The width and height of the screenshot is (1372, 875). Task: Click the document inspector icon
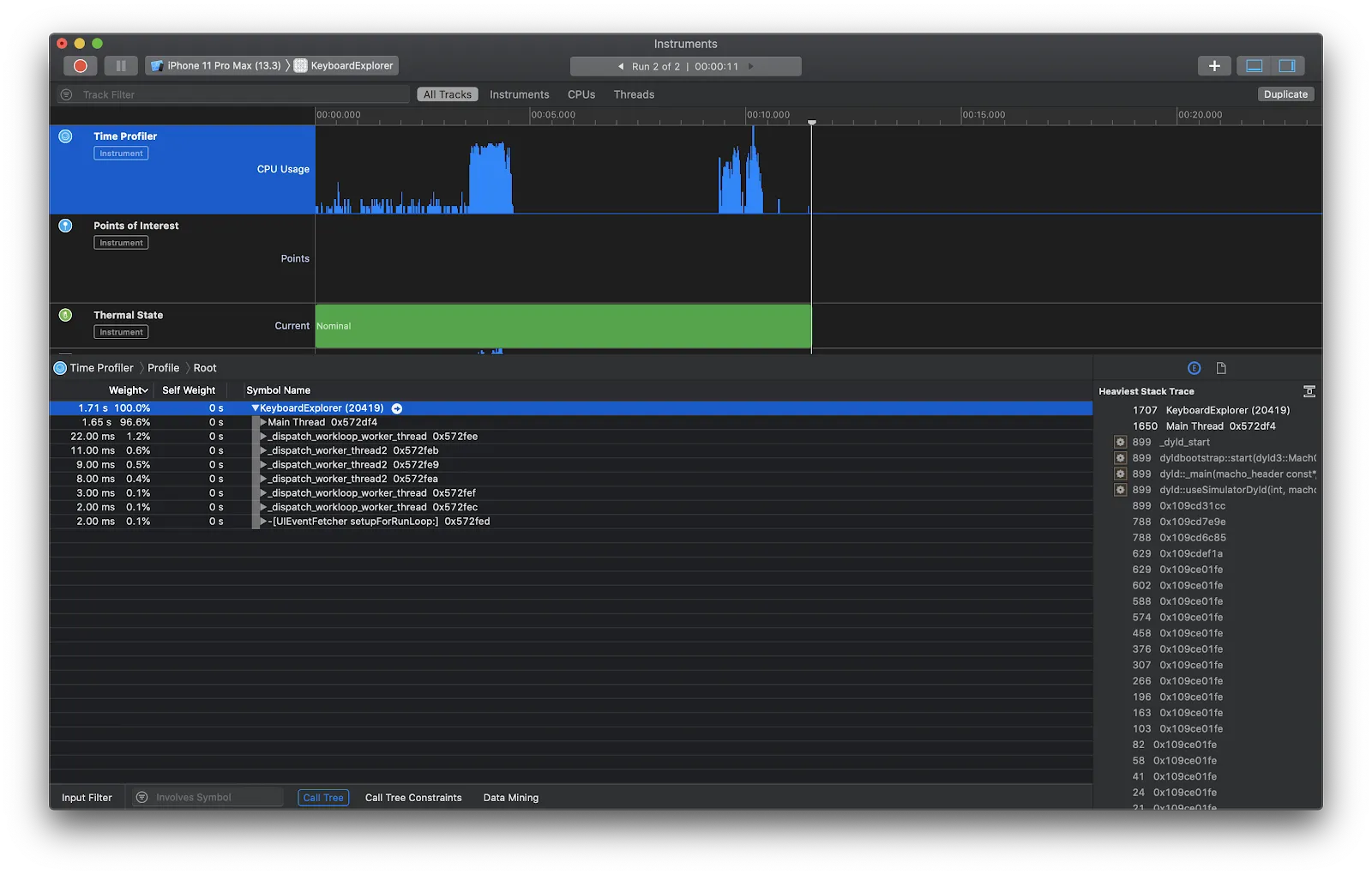pyautogui.click(x=1221, y=368)
